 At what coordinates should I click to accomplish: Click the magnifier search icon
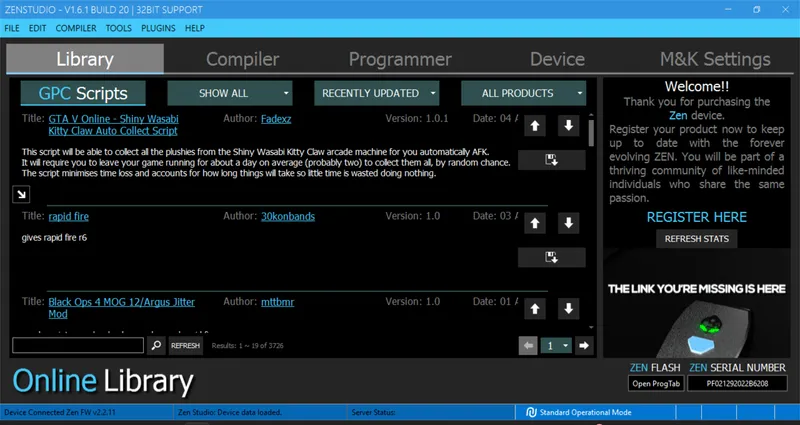156,345
